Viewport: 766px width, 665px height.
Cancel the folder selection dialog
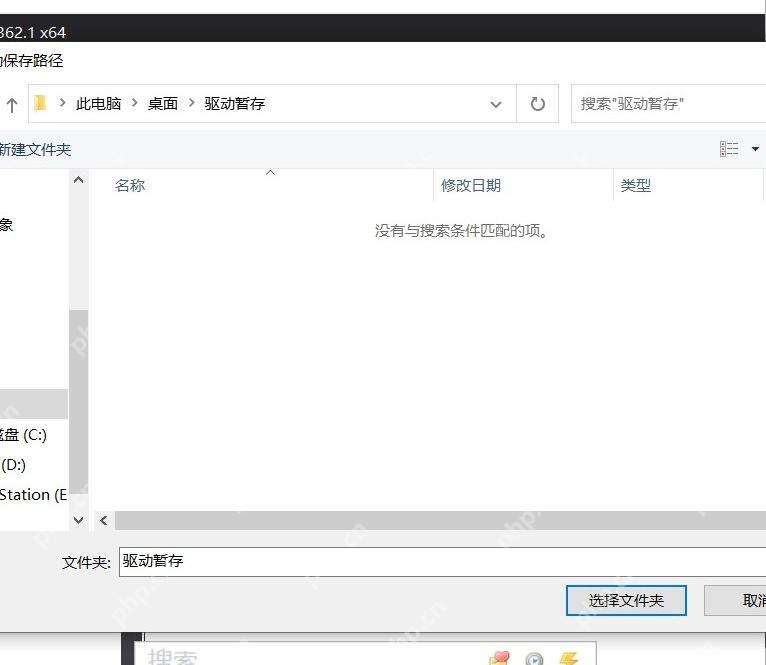735,601
